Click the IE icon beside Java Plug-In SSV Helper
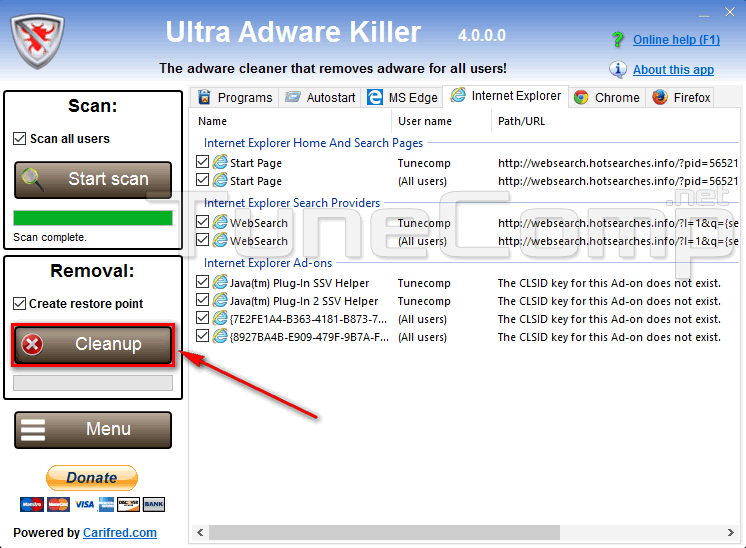Screen dimensions: 746x548 (x=220, y=282)
